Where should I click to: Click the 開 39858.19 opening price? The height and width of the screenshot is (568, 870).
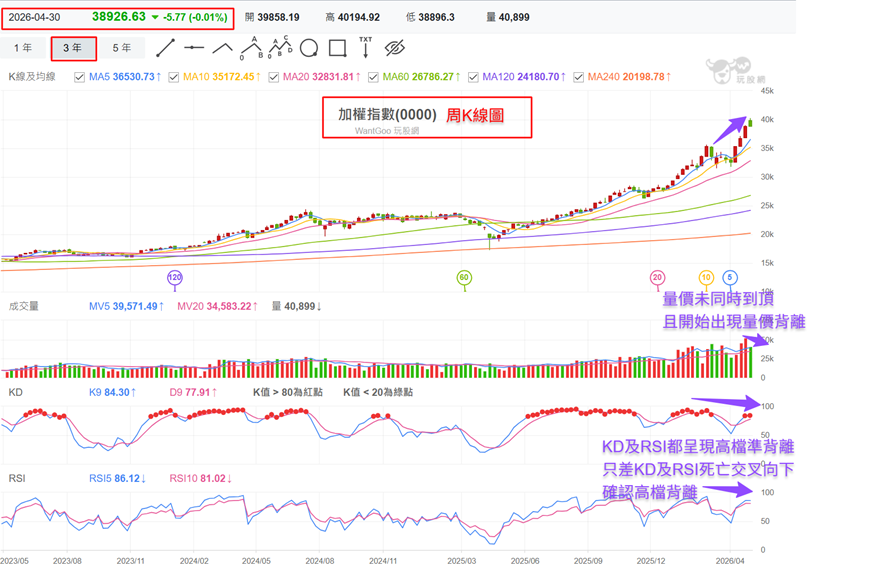pos(272,17)
